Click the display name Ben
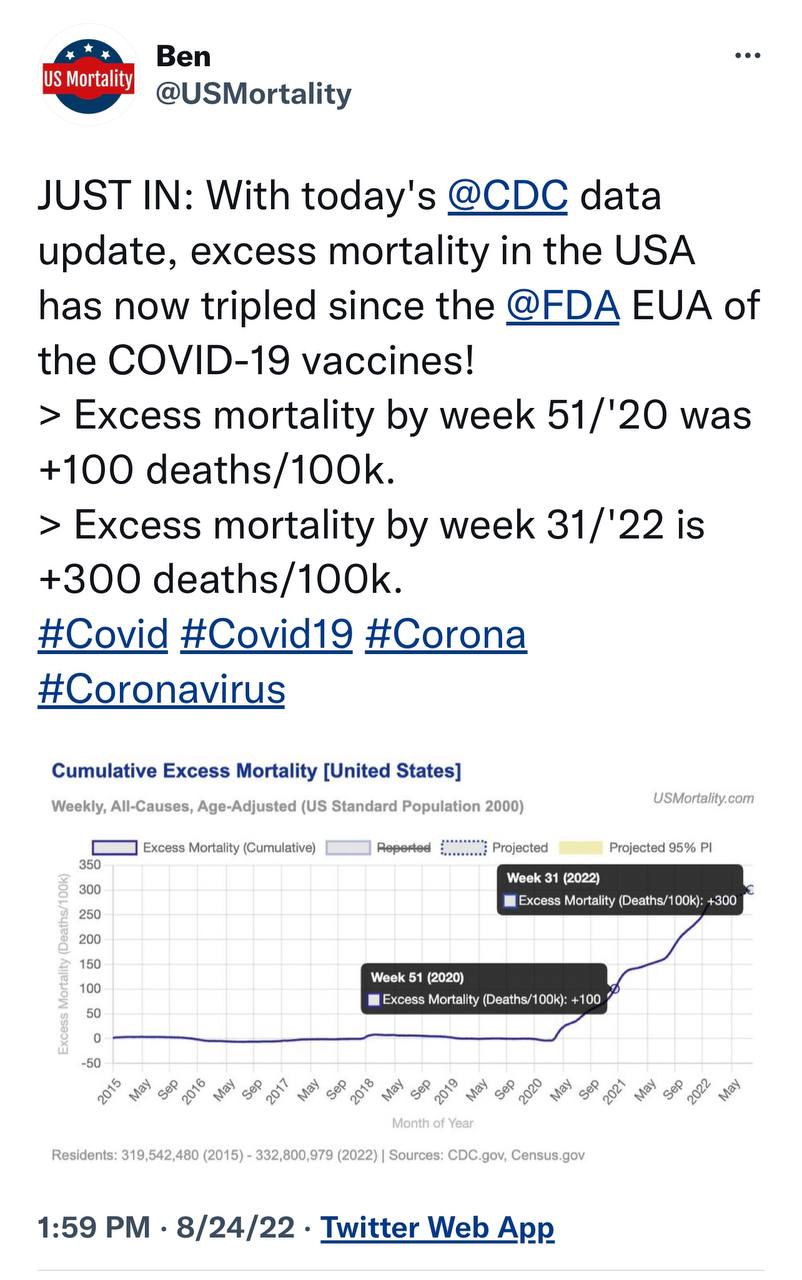 (x=183, y=57)
